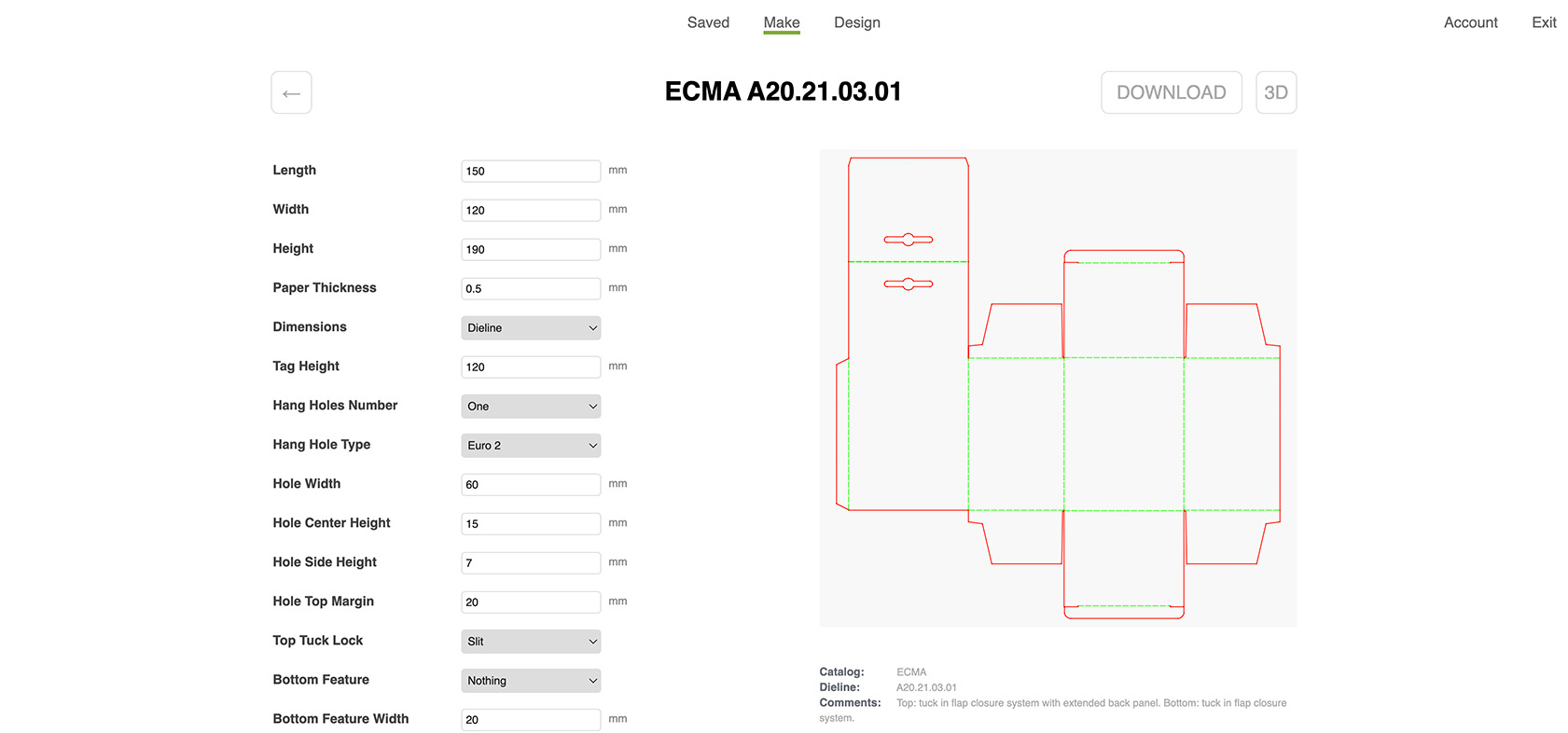Viewport: 1568px width, 733px height.
Task: Open the Hang Hole Type selector
Action: (x=530, y=445)
